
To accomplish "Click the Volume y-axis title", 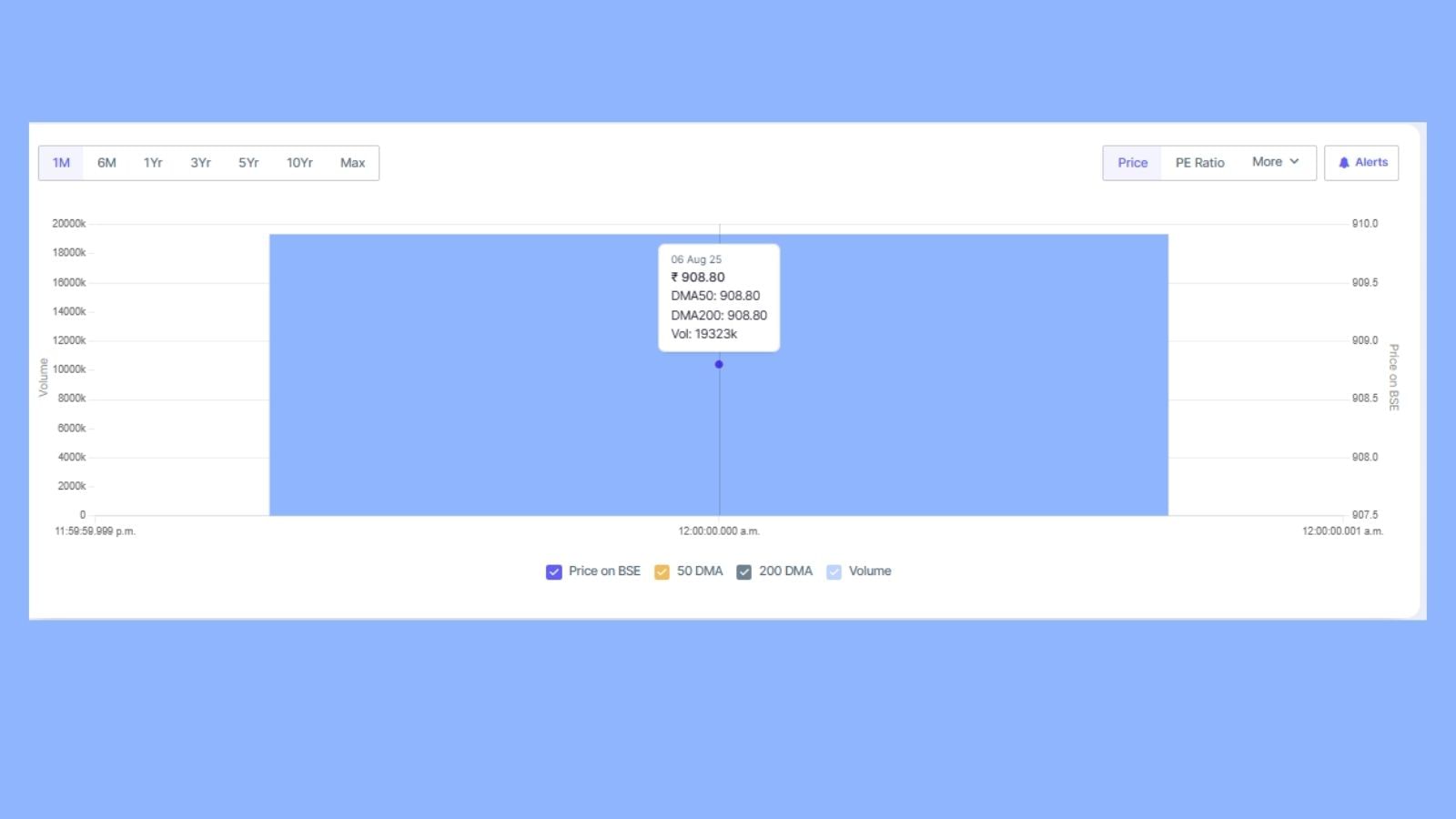I will 43,377.
